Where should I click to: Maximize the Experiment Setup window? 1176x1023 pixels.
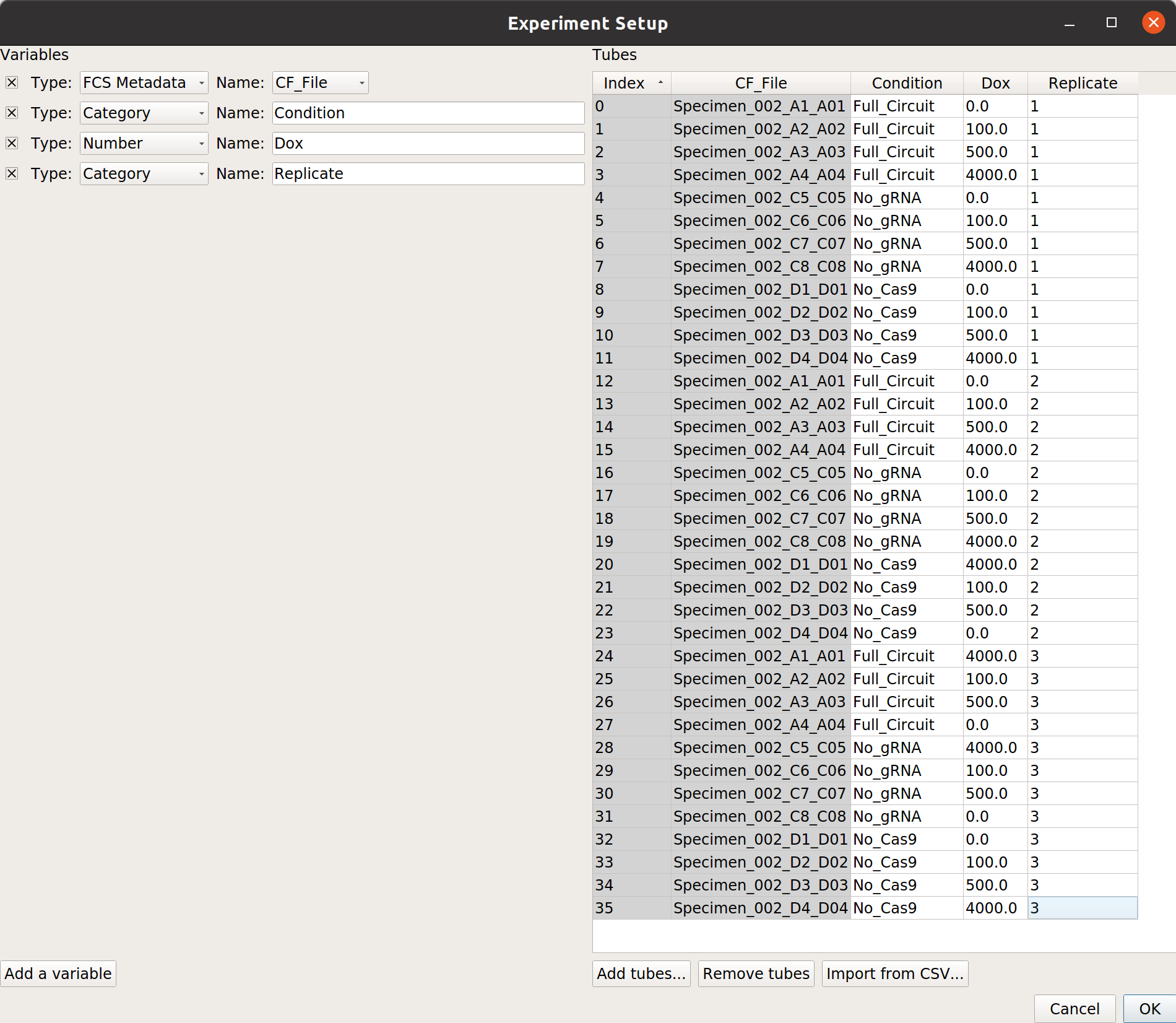click(x=1112, y=23)
